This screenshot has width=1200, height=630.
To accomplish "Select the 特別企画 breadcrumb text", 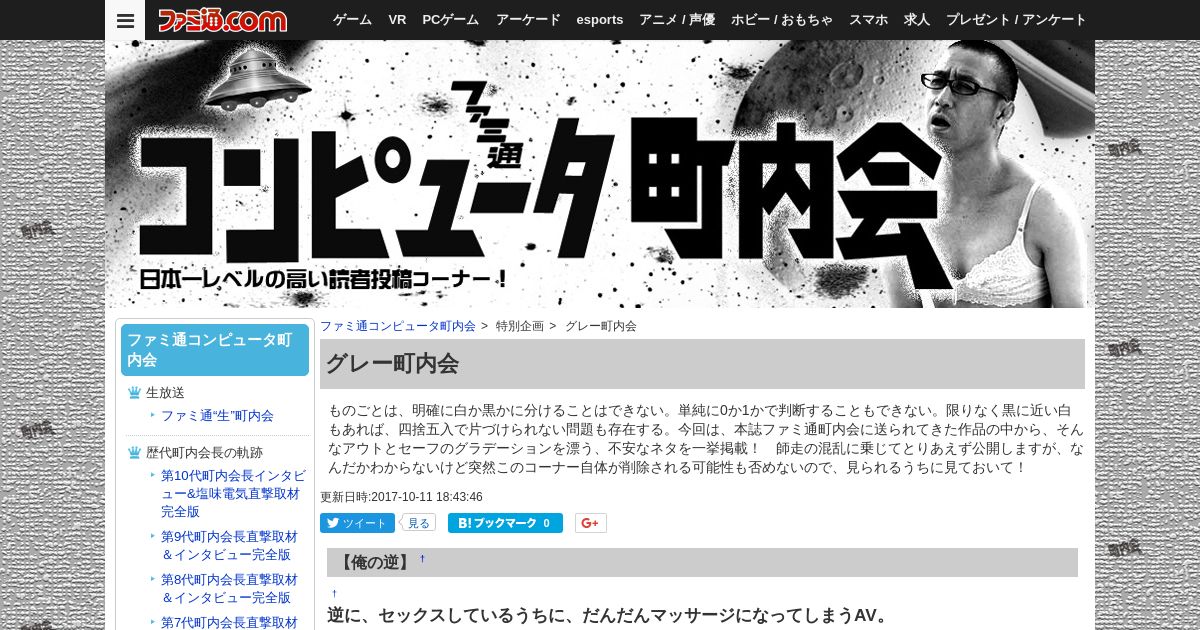I will 520,326.
